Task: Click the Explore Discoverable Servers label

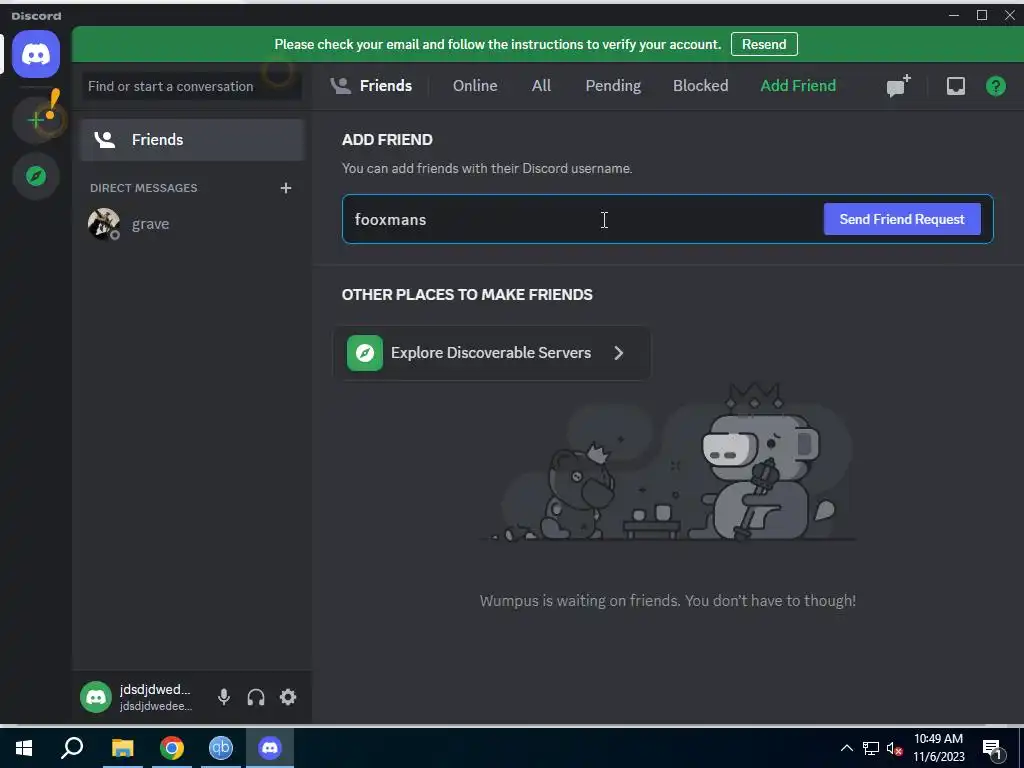Action: click(490, 353)
